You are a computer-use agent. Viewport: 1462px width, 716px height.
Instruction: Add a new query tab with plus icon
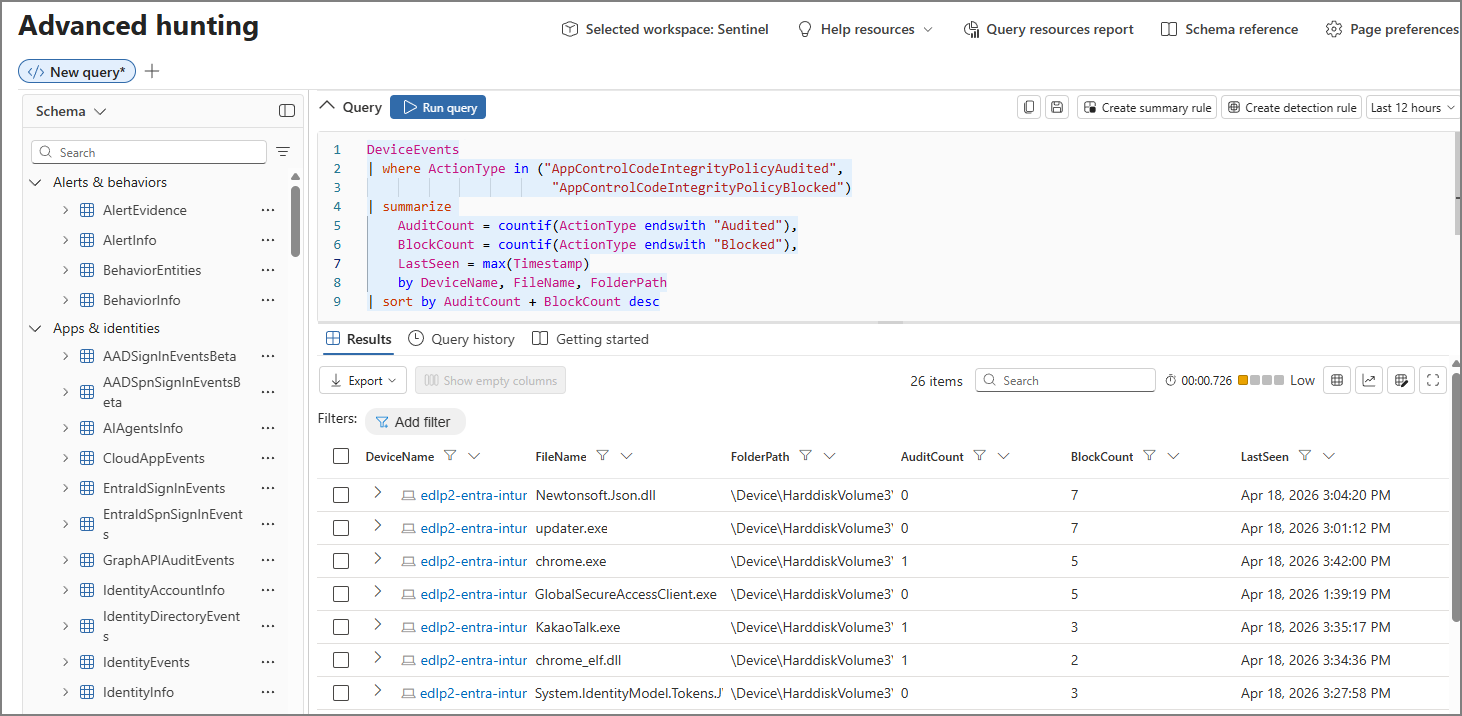pos(152,71)
